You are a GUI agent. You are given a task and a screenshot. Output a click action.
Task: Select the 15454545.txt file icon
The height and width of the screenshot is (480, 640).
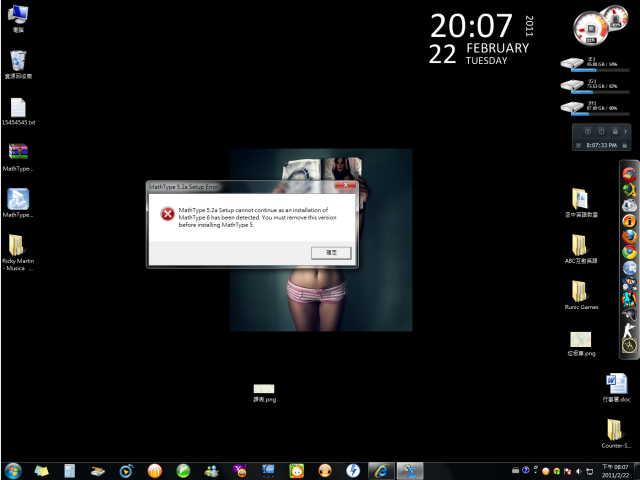[18, 111]
